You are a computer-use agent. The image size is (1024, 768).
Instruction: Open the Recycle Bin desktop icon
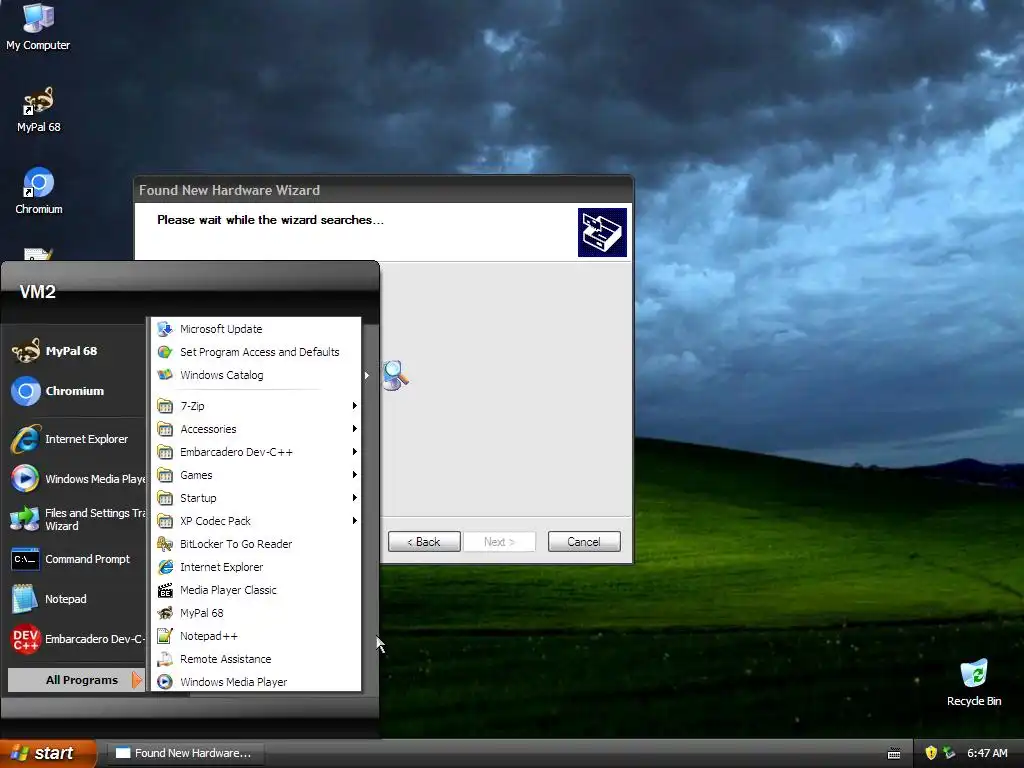coord(973,683)
